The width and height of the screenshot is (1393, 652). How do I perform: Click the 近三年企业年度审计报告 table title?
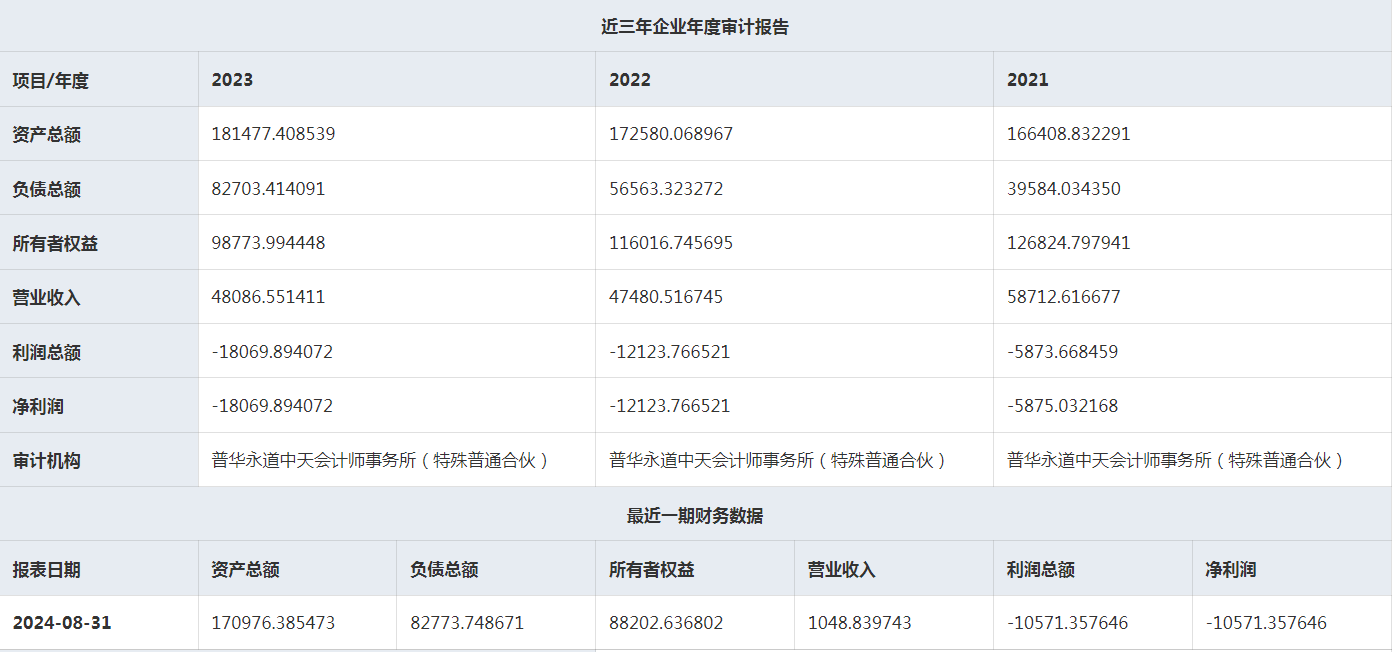(x=695, y=27)
